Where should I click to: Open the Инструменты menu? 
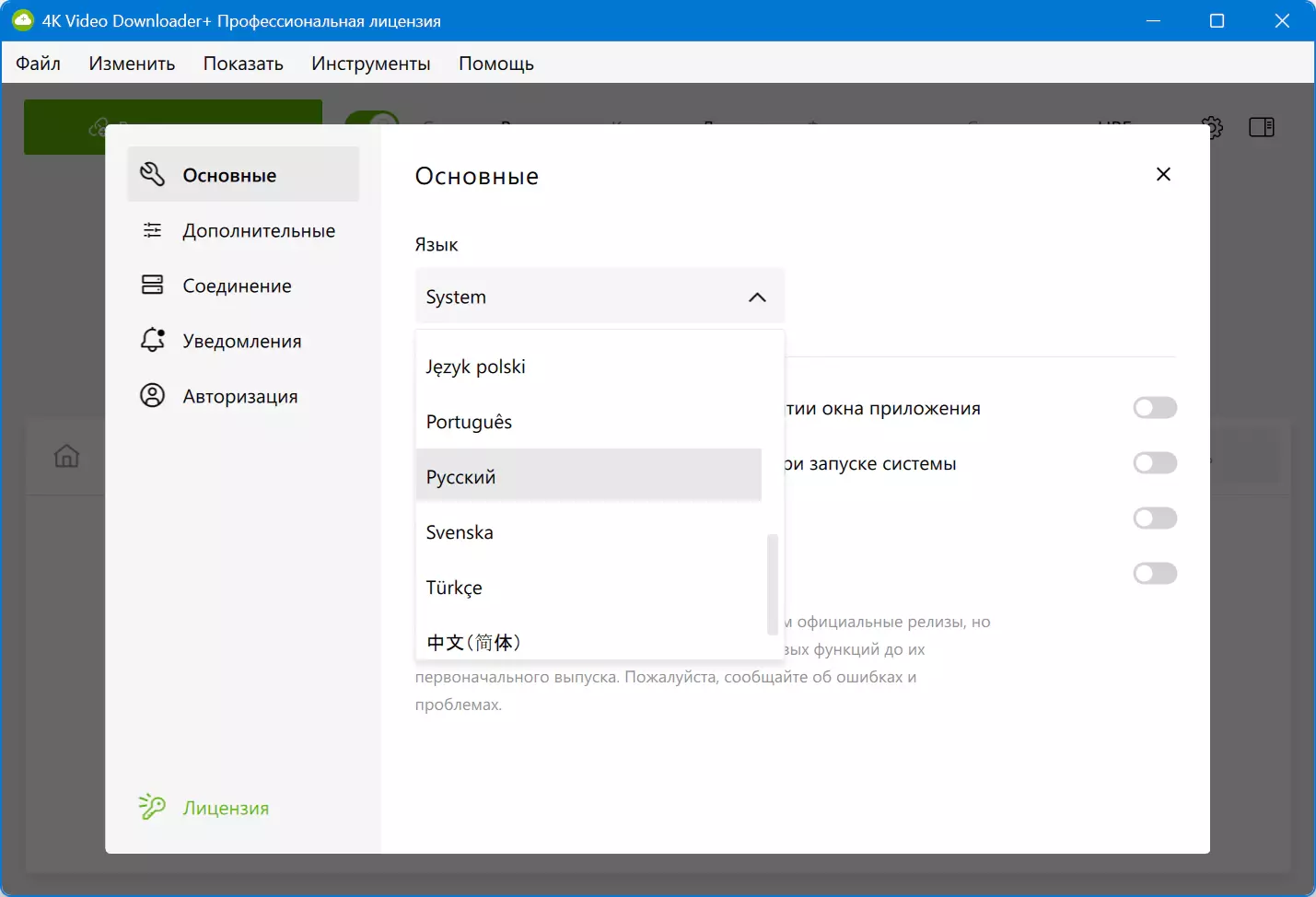click(x=370, y=64)
